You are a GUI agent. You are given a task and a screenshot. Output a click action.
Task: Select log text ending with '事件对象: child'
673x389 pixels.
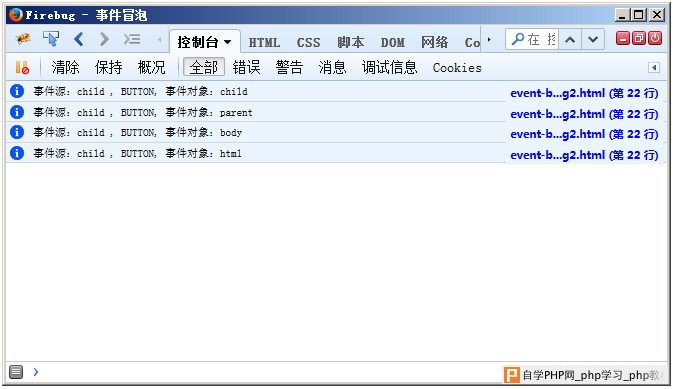[x=140, y=91]
